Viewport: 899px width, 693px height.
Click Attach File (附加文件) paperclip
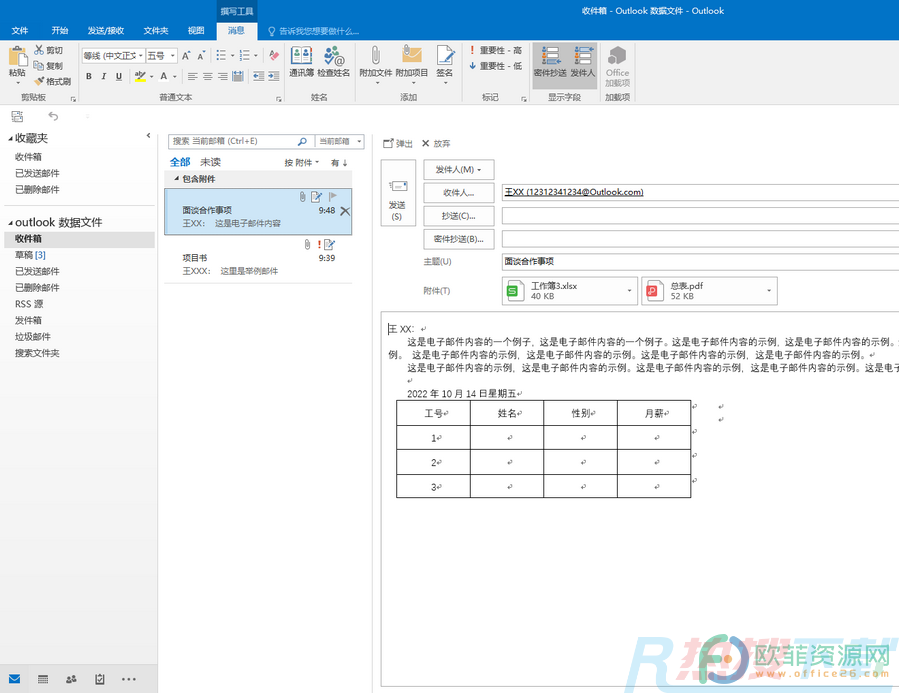tap(376, 64)
